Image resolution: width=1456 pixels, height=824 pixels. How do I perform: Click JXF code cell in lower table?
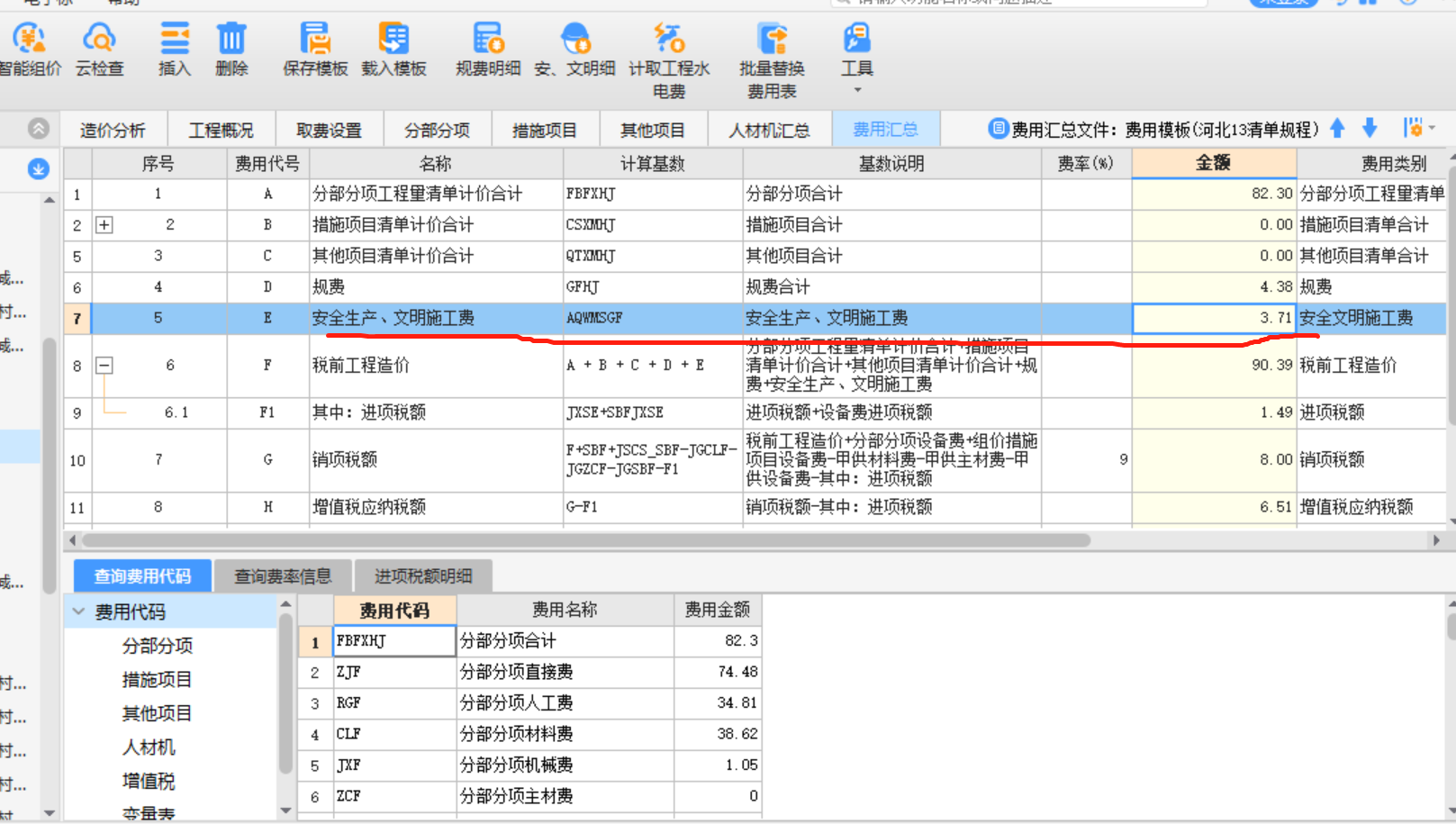394,765
